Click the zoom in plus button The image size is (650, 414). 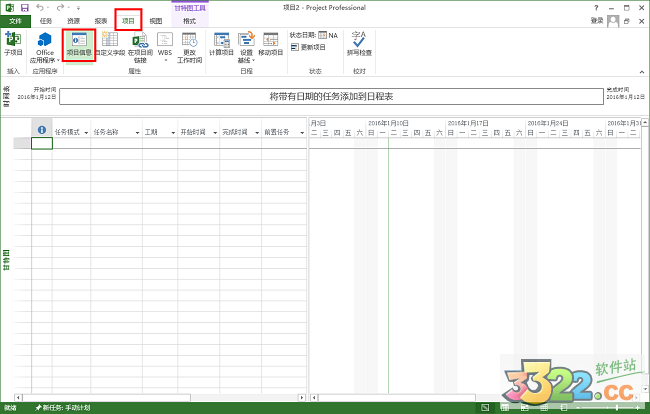tap(637, 408)
